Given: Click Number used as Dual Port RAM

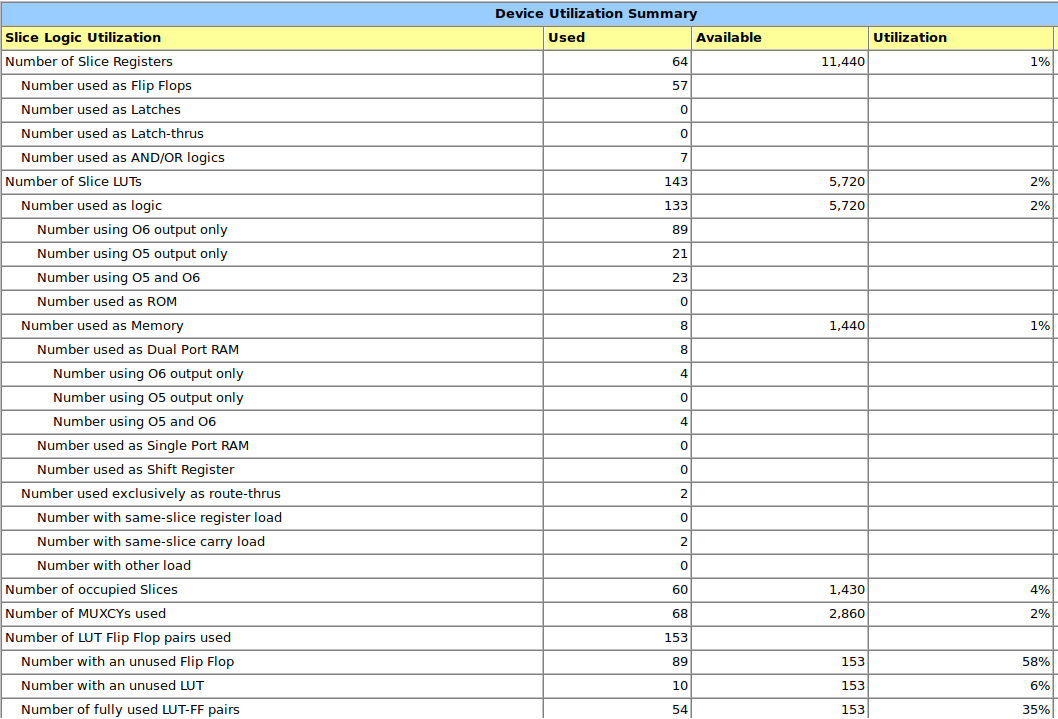Looking at the screenshot, I should click(138, 350).
